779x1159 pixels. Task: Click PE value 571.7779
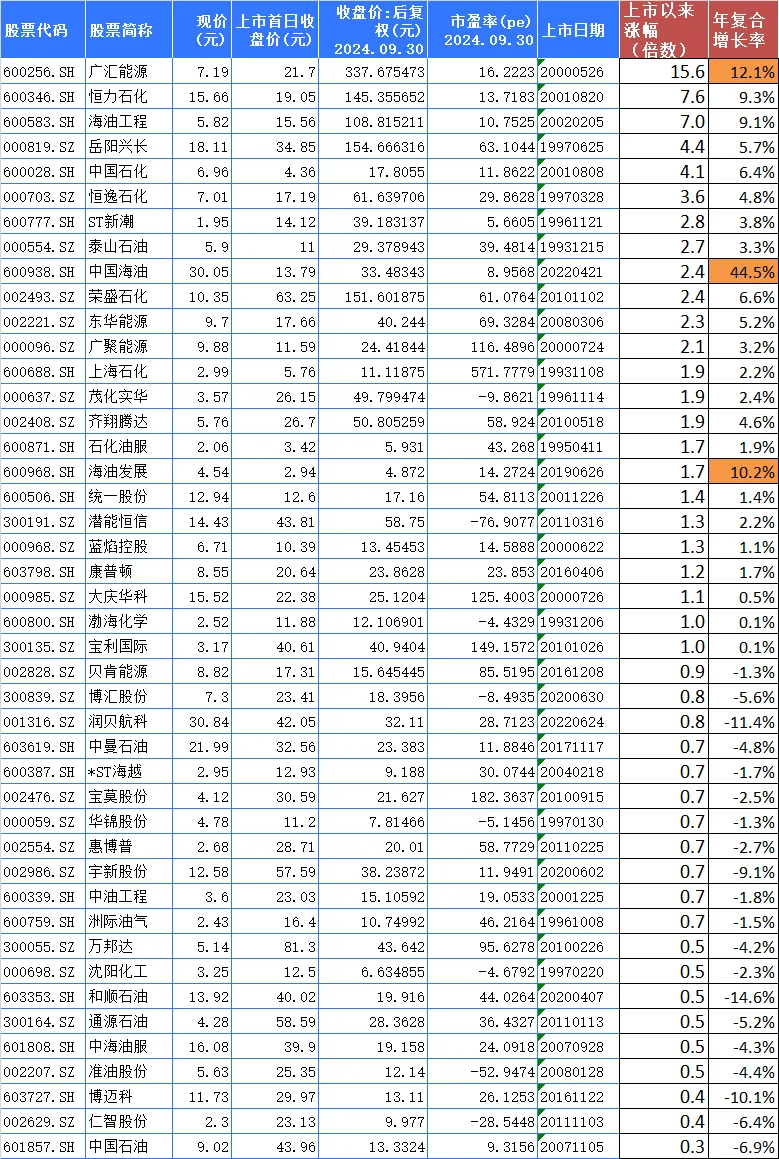click(x=483, y=372)
